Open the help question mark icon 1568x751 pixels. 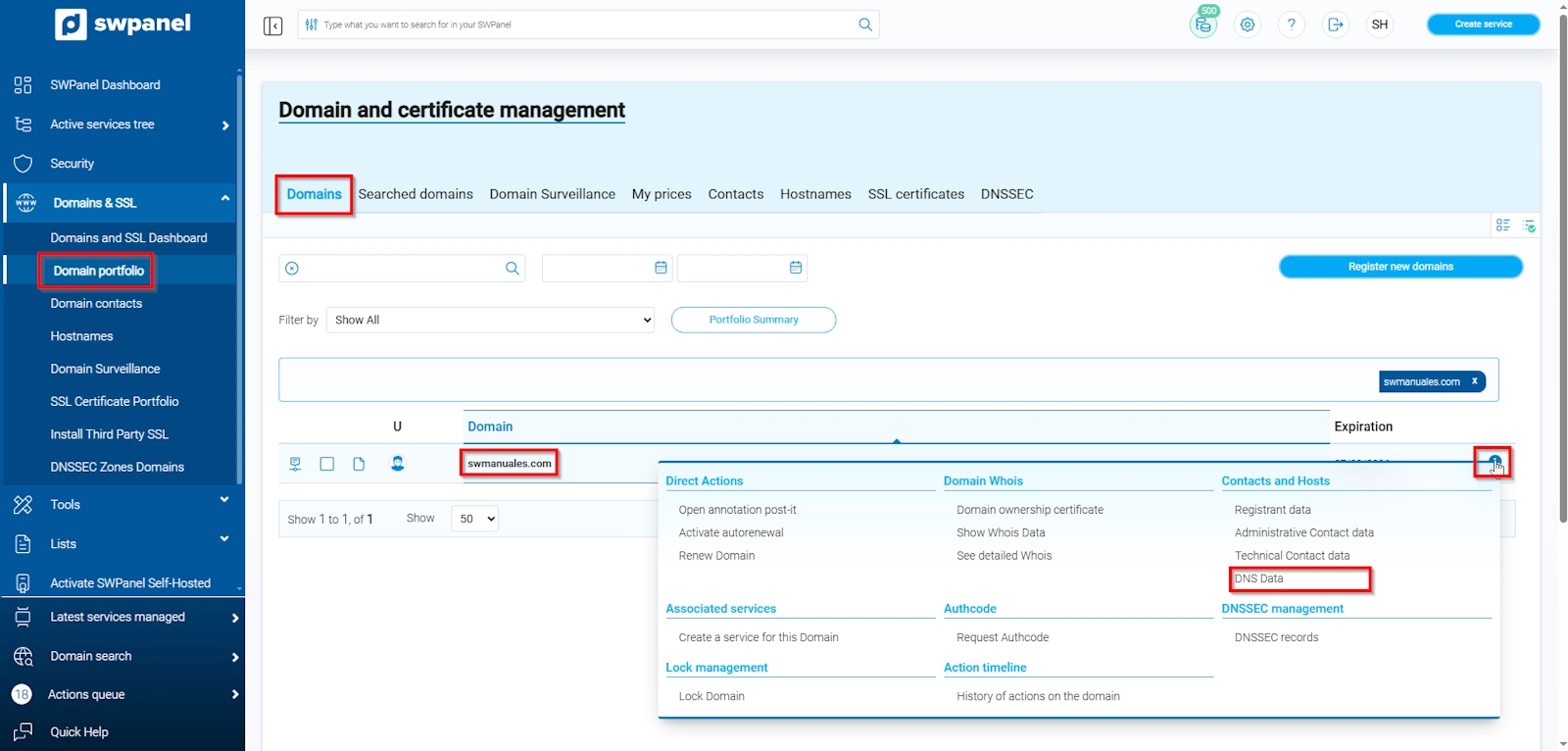tap(1292, 25)
